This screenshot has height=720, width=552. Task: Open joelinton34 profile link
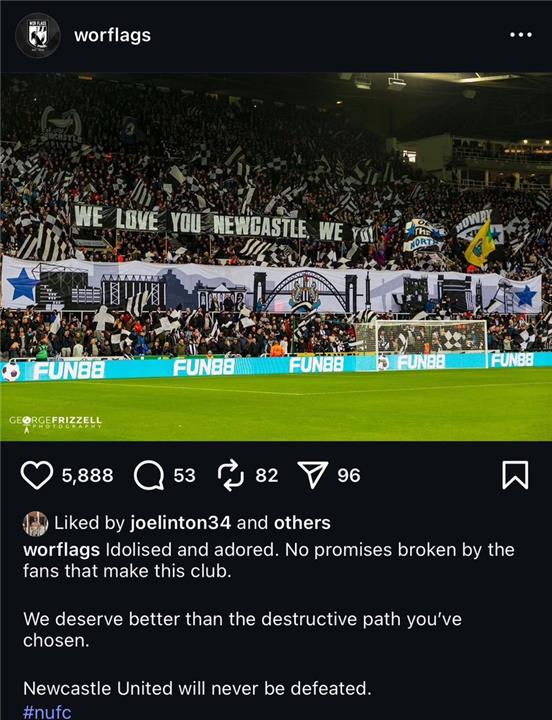(180, 523)
